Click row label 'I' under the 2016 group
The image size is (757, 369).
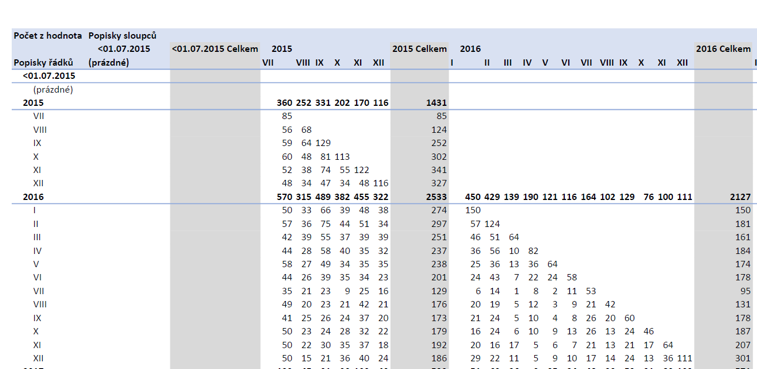(x=34, y=211)
